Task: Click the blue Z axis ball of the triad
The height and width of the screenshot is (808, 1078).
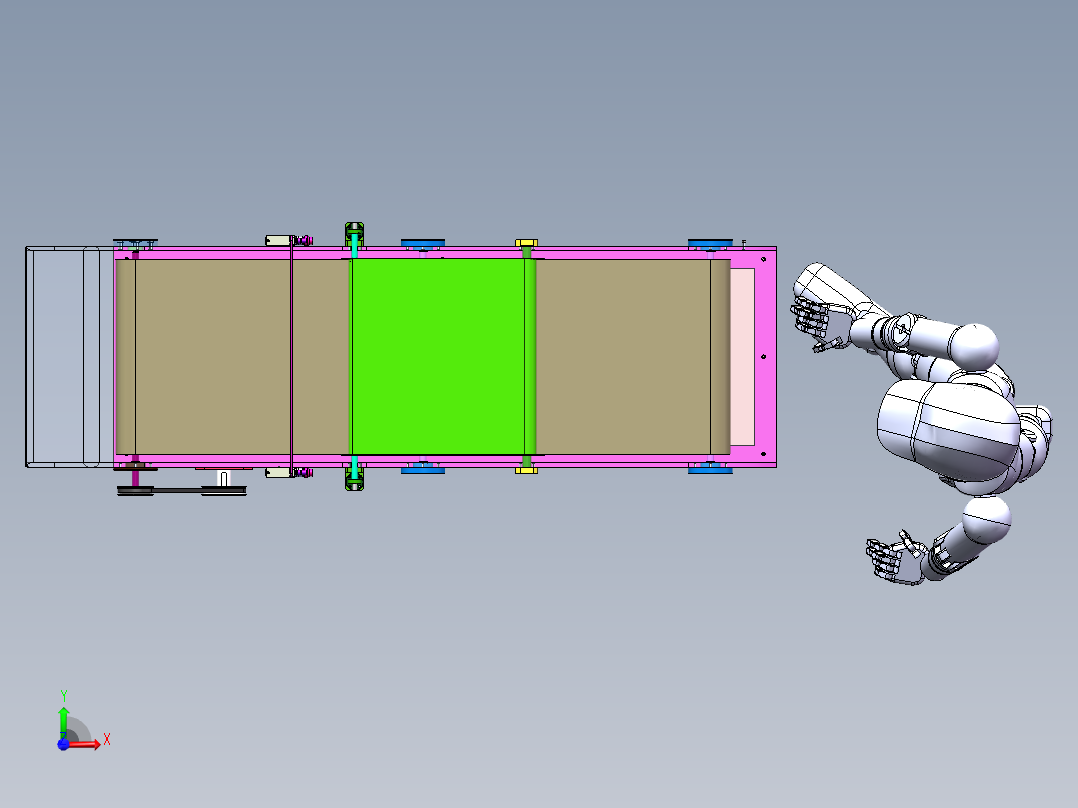Action: pyautogui.click(x=63, y=744)
